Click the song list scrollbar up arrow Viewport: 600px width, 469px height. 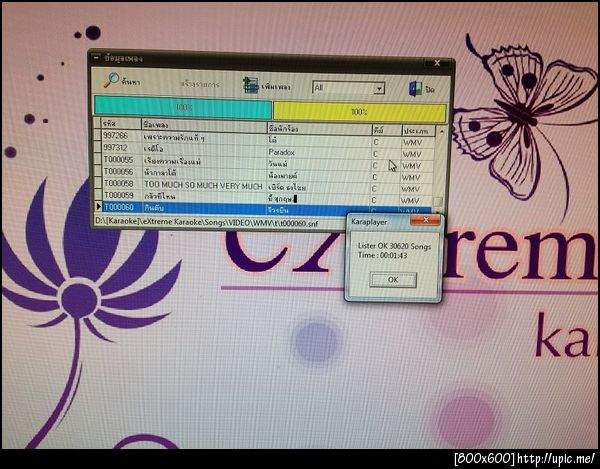441,131
